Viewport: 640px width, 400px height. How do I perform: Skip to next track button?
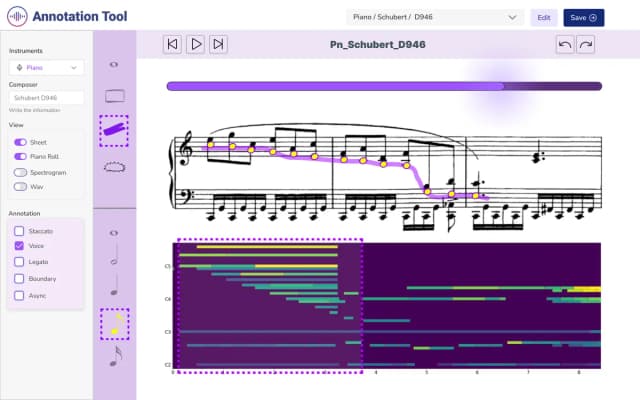[x=218, y=44]
